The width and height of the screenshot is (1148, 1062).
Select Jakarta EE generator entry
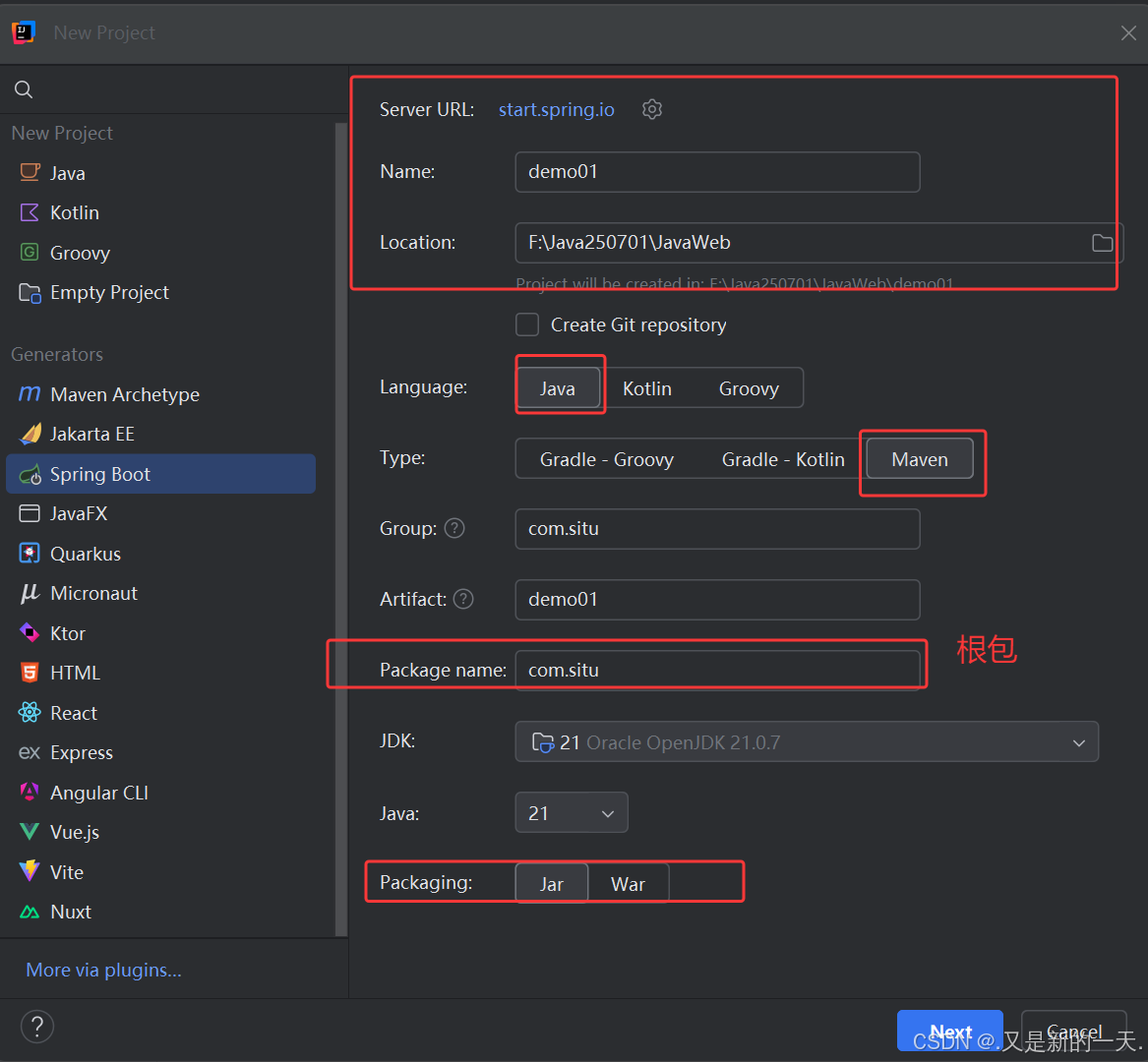(160, 434)
